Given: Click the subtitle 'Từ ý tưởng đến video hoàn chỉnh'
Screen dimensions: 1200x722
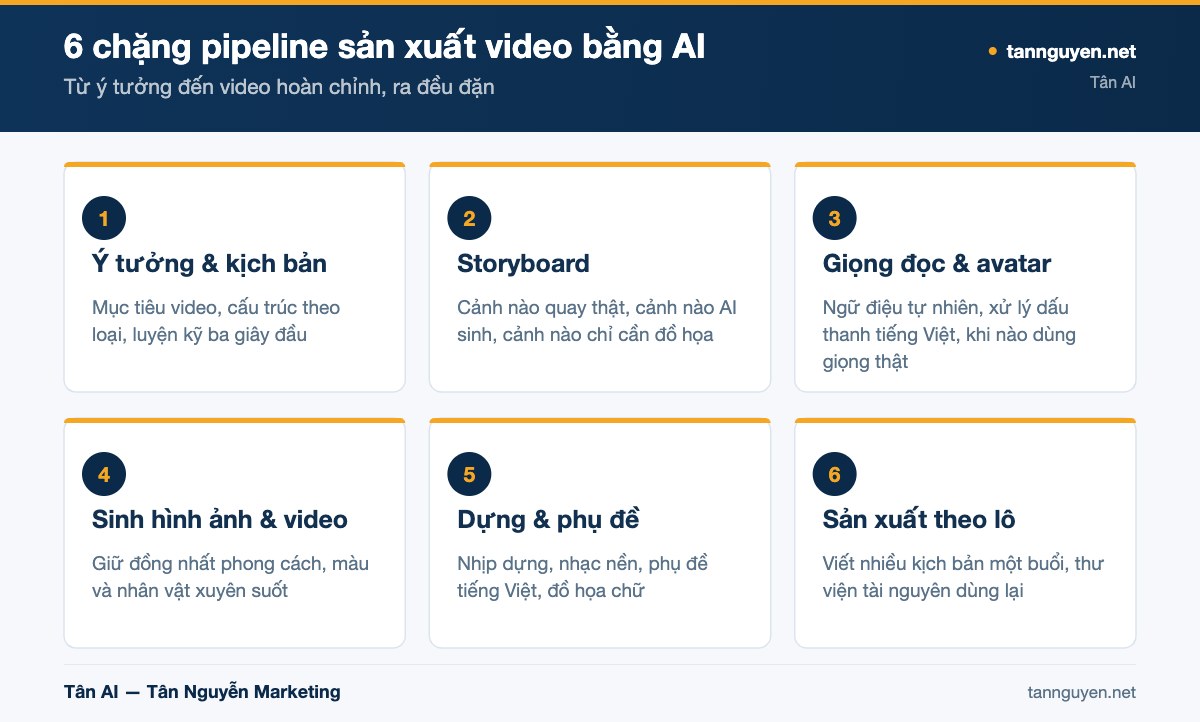Looking at the screenshot, I should [x=279, y=87].
